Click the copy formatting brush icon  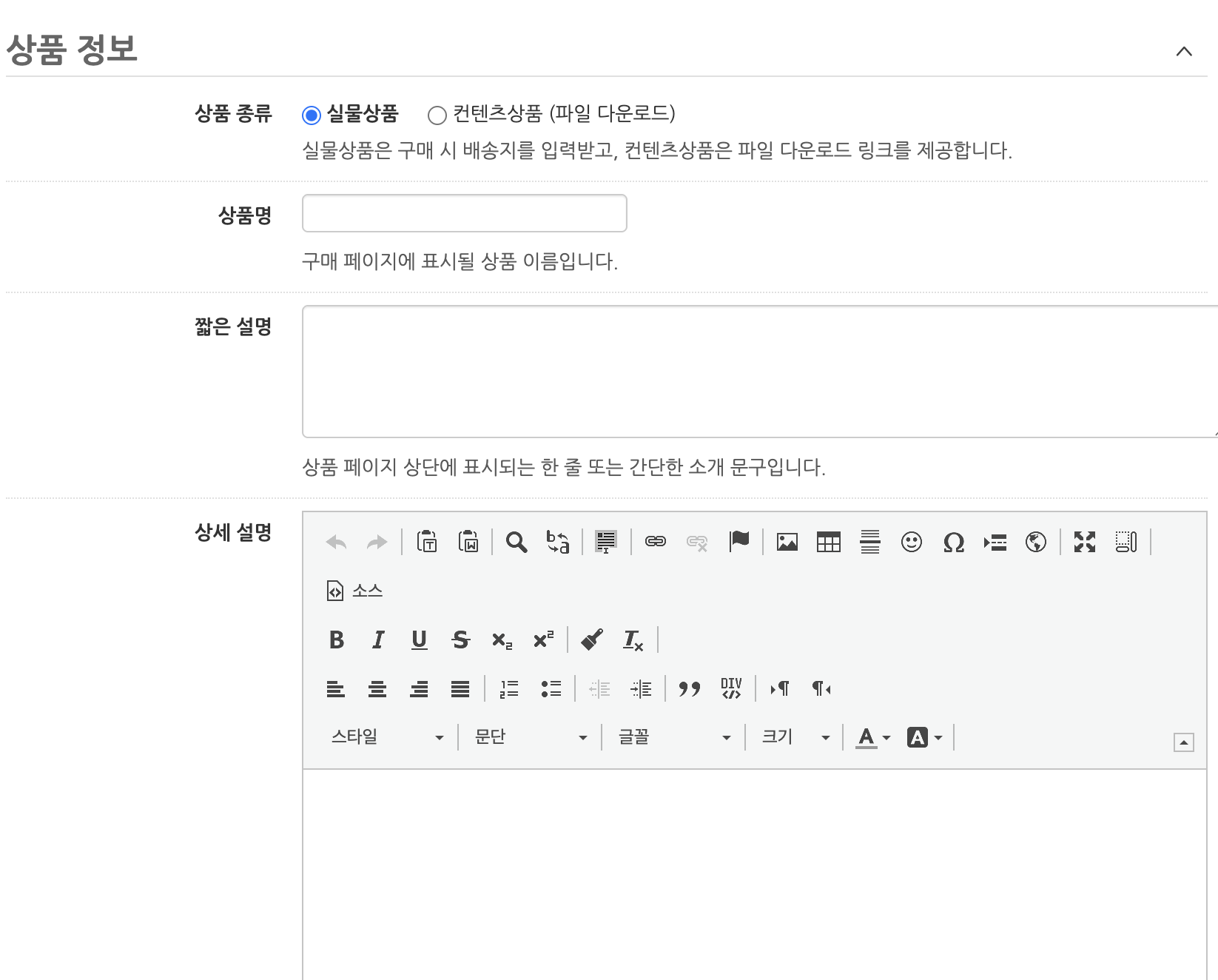pos(592,640)
